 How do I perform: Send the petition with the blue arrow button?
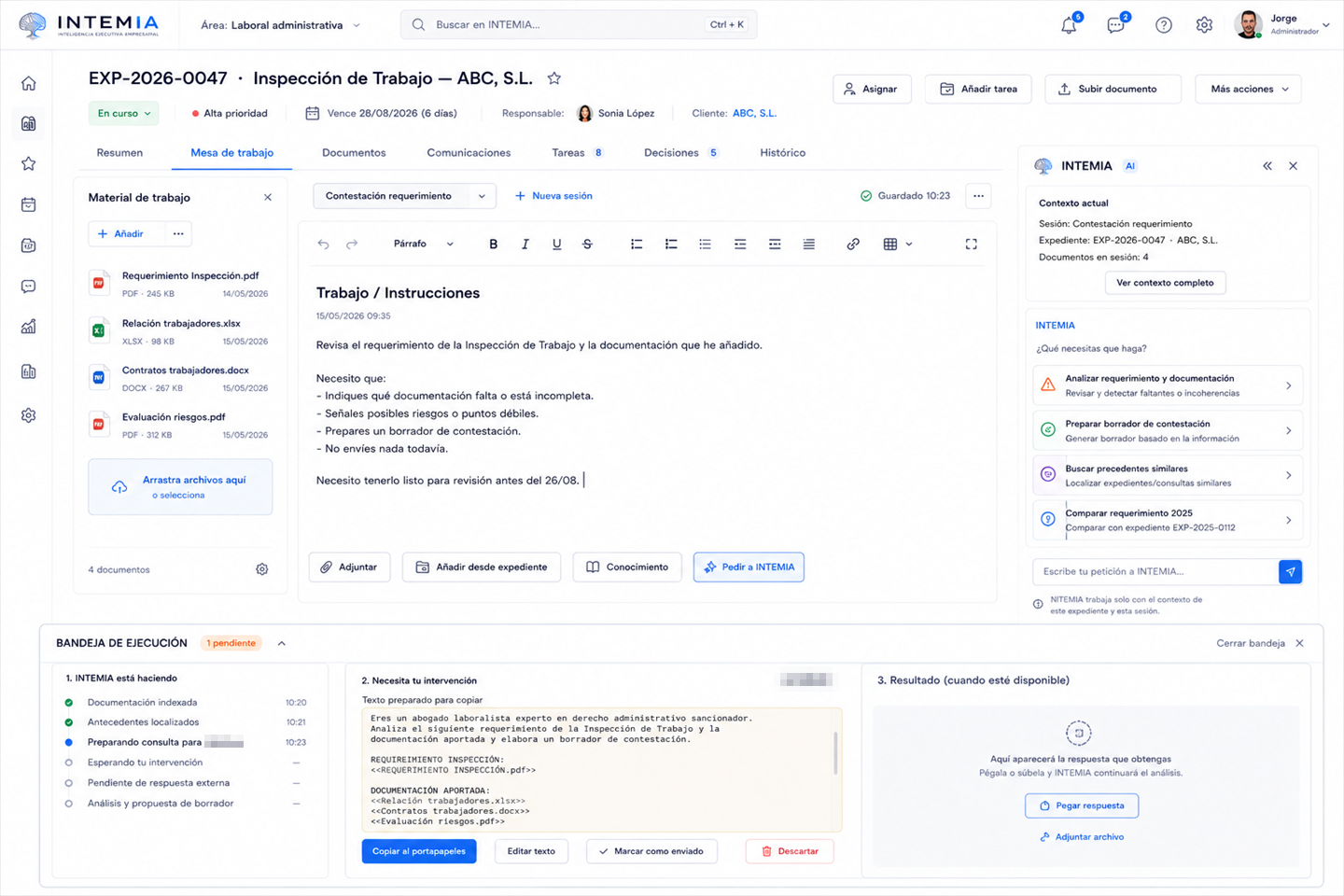tap(1290, 572)
